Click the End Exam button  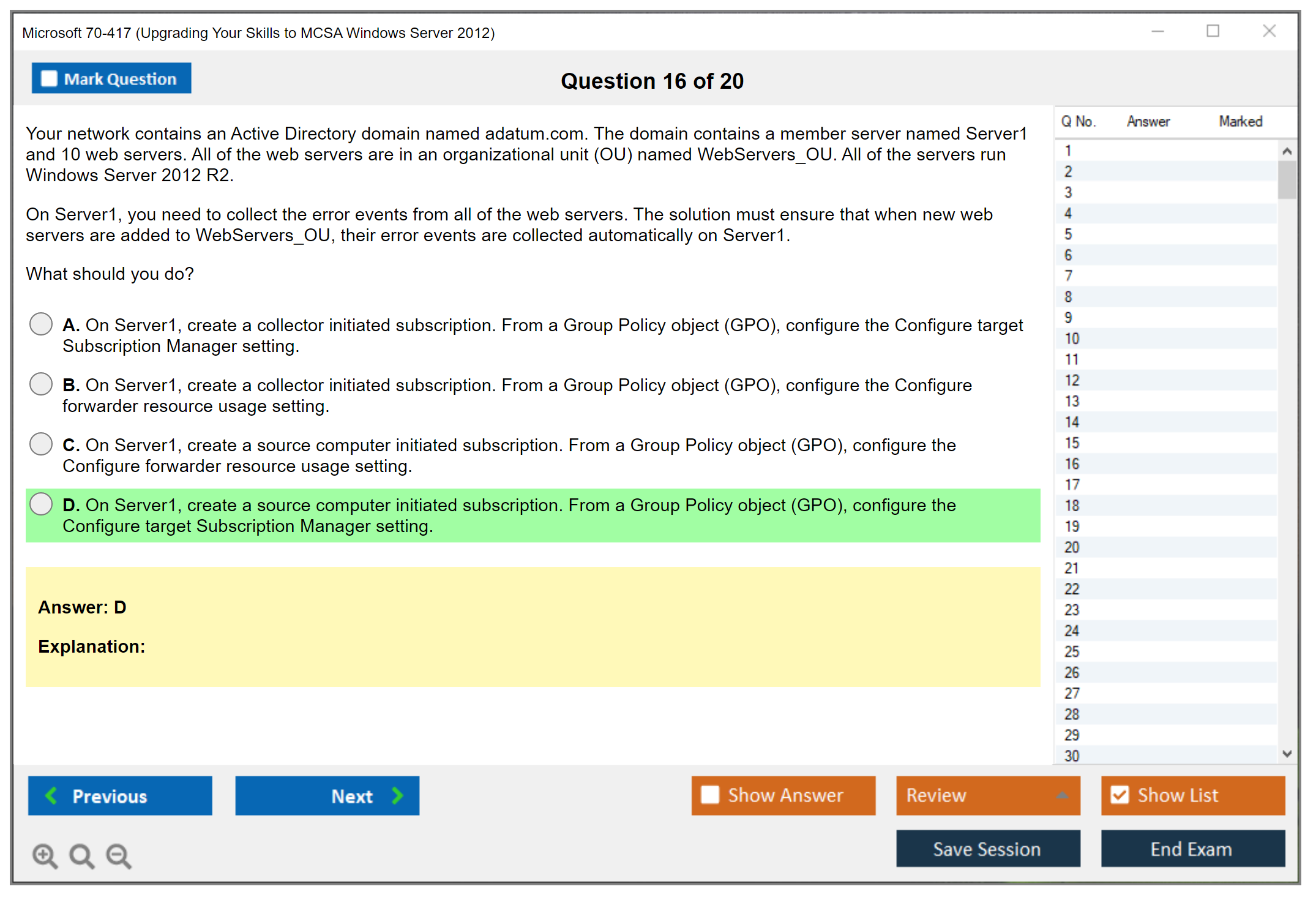pyautogui.click(x=1192, y=849)
